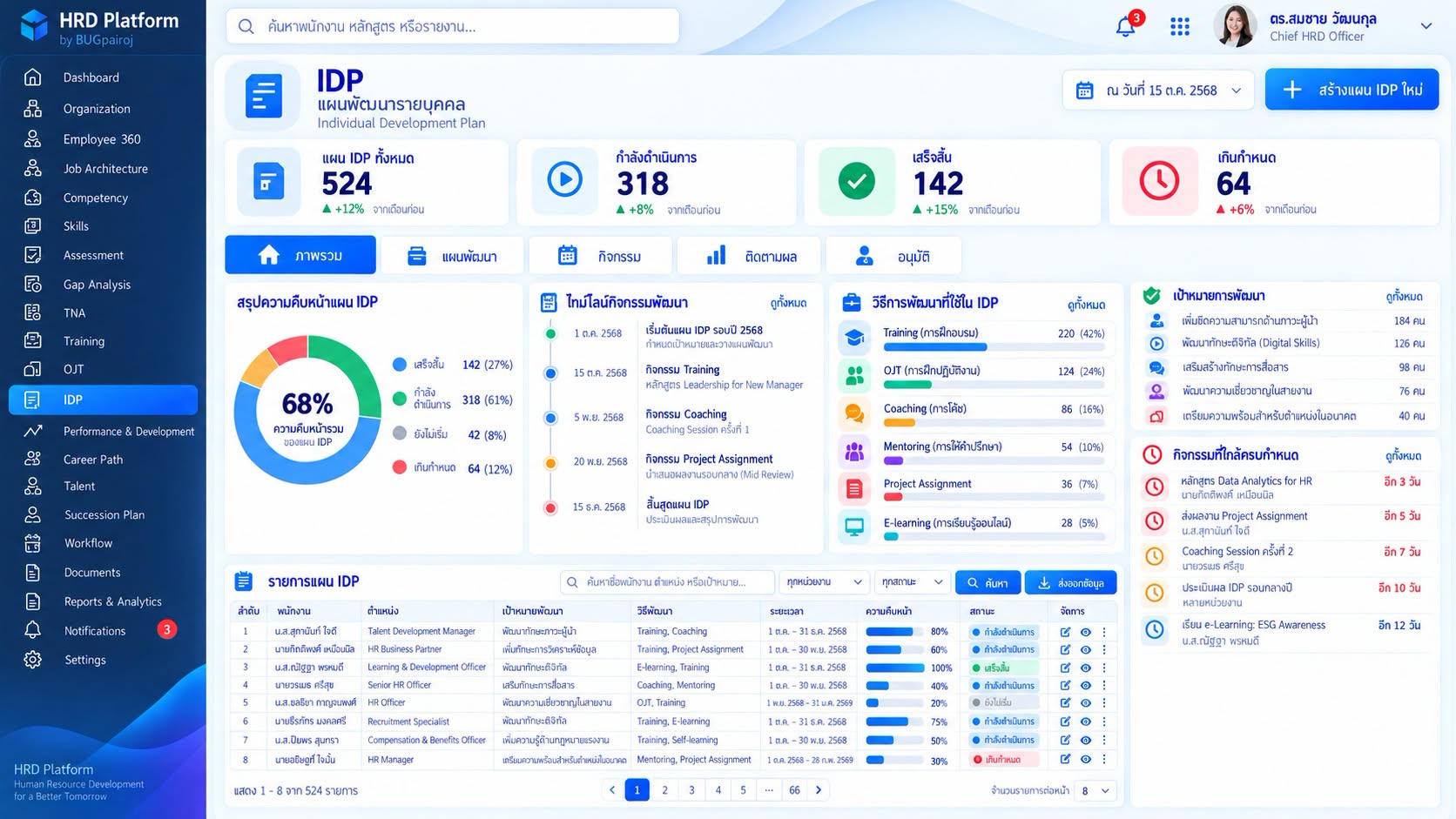Go to next page arrow in pagination

click(x=818, y=789)
